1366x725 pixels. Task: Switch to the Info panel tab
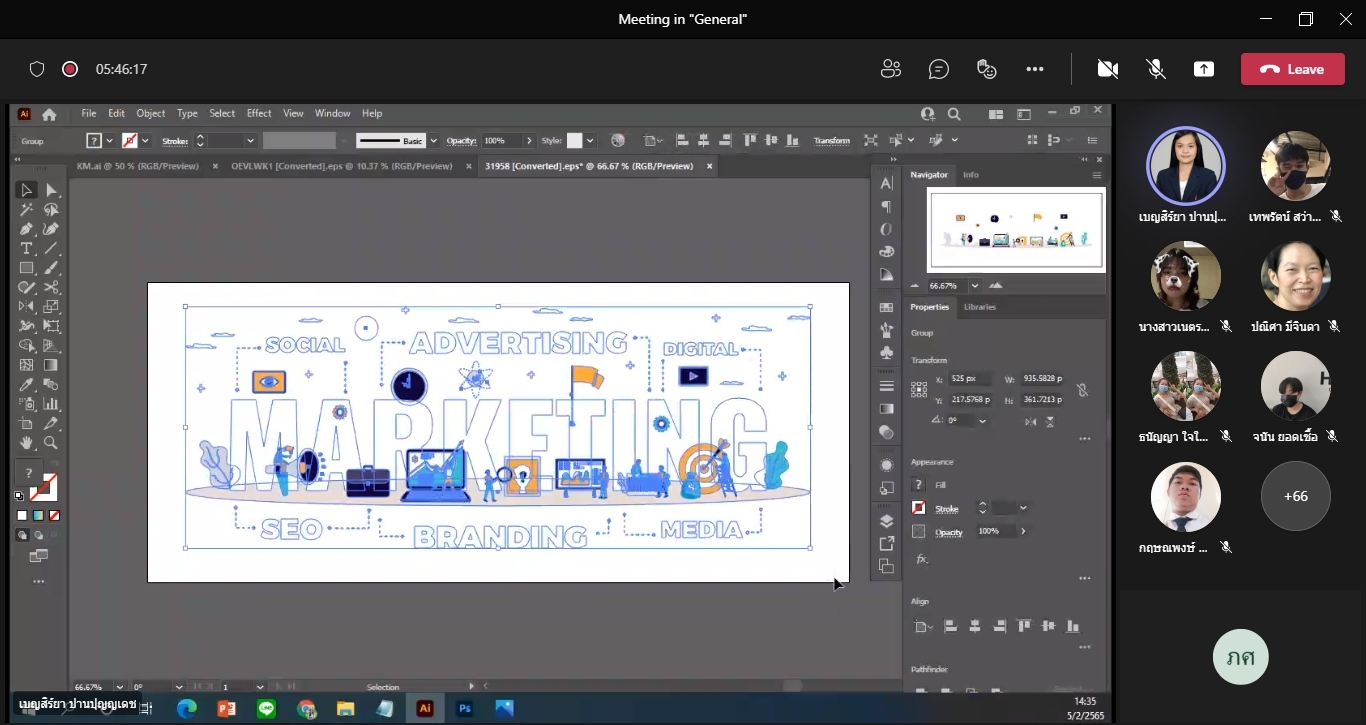click(x=971, y=175)
